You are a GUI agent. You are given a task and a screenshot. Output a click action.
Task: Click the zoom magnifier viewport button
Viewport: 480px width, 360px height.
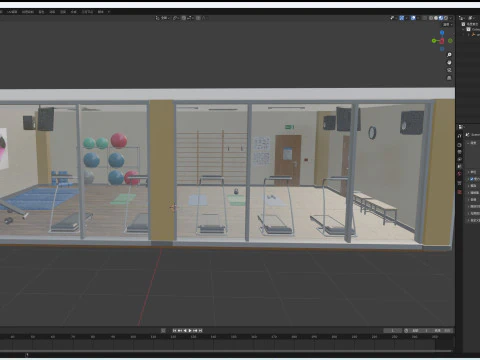[449, 55]
